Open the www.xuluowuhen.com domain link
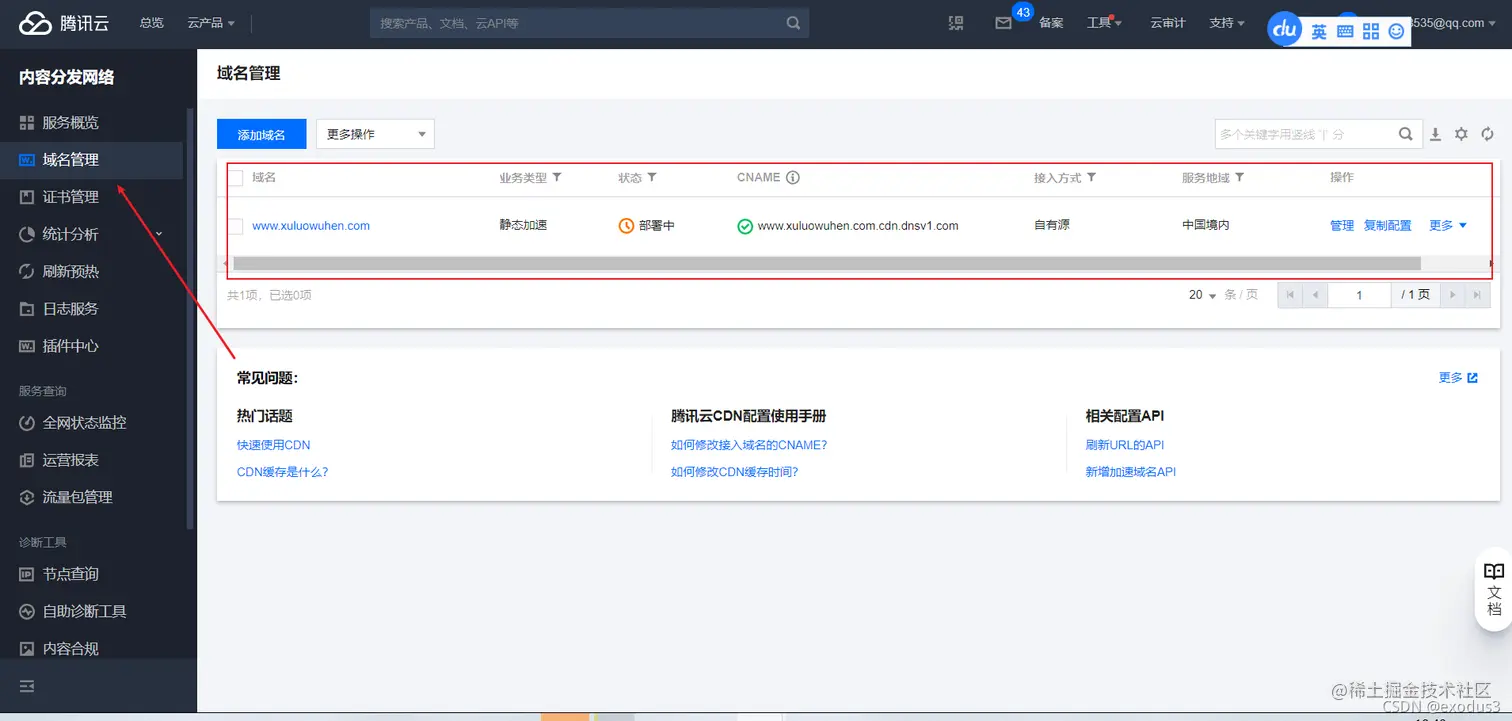Screen dimensions: 1512x721 point(311,226)
